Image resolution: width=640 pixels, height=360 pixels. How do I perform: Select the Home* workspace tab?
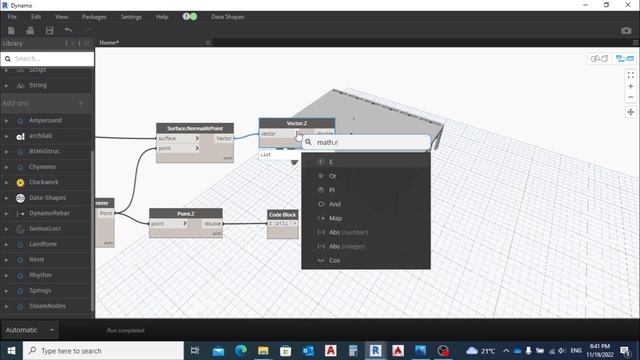[x=109, y=42]
